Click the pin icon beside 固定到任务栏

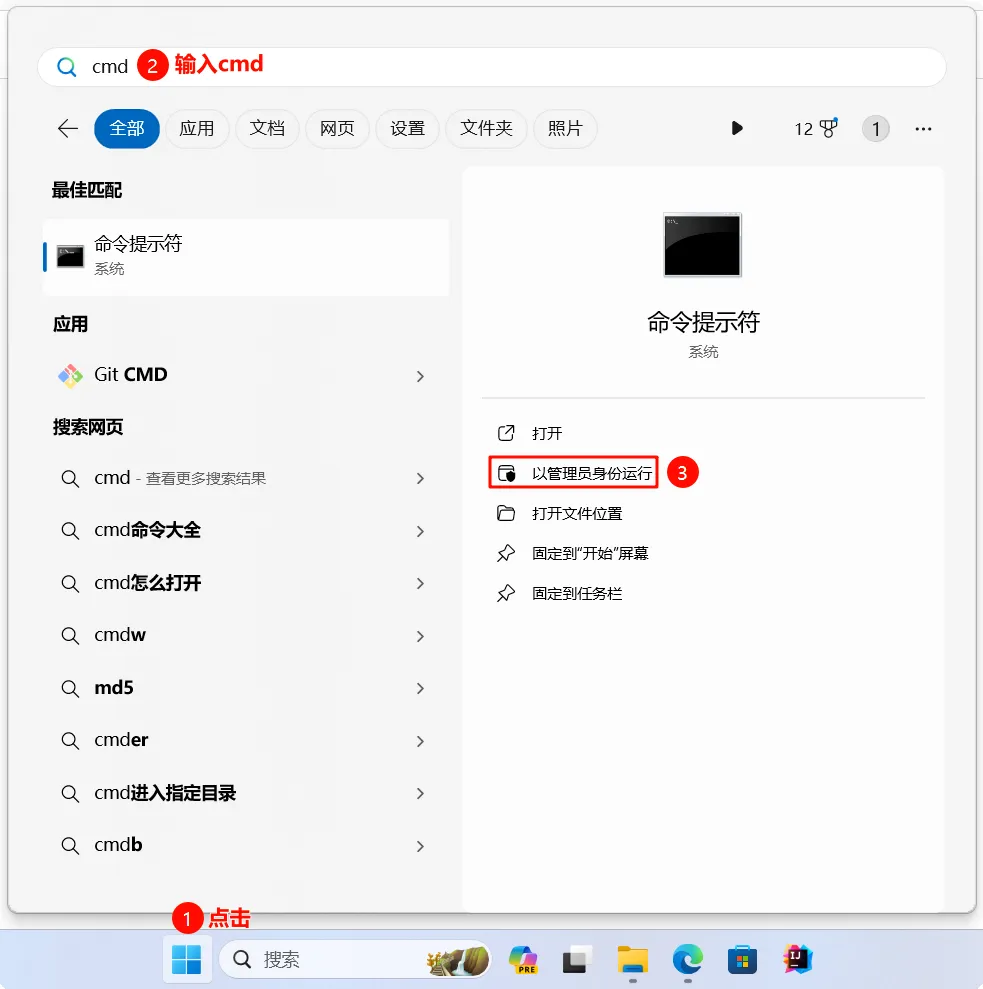pos(506,594)
